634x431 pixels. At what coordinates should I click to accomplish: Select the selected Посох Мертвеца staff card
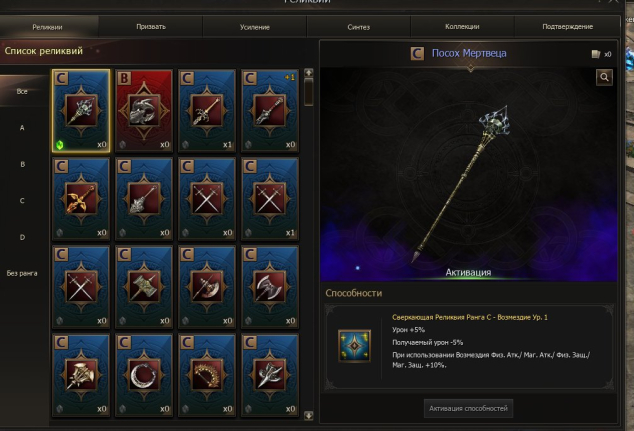(81, 111)
